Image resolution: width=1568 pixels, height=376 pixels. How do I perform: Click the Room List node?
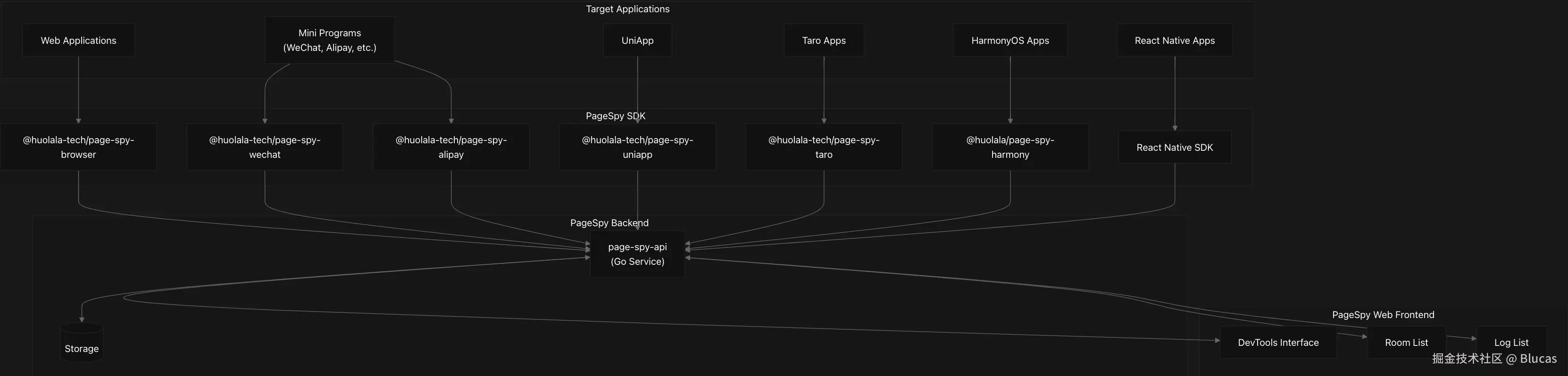point(1406,343)
